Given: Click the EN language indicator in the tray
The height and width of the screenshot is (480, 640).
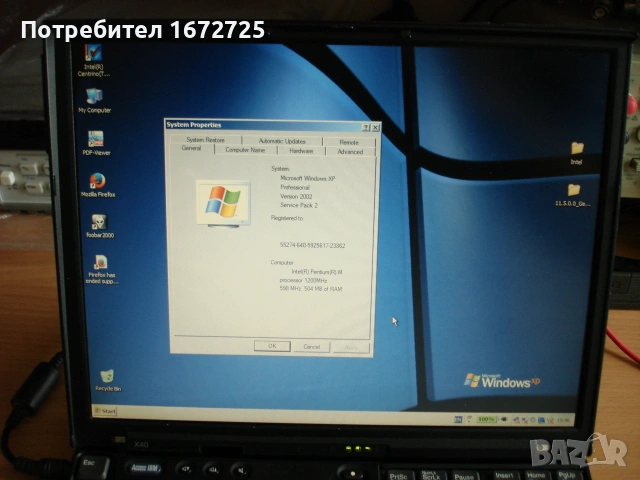Looking at the screenshot, I should point(458,419).
